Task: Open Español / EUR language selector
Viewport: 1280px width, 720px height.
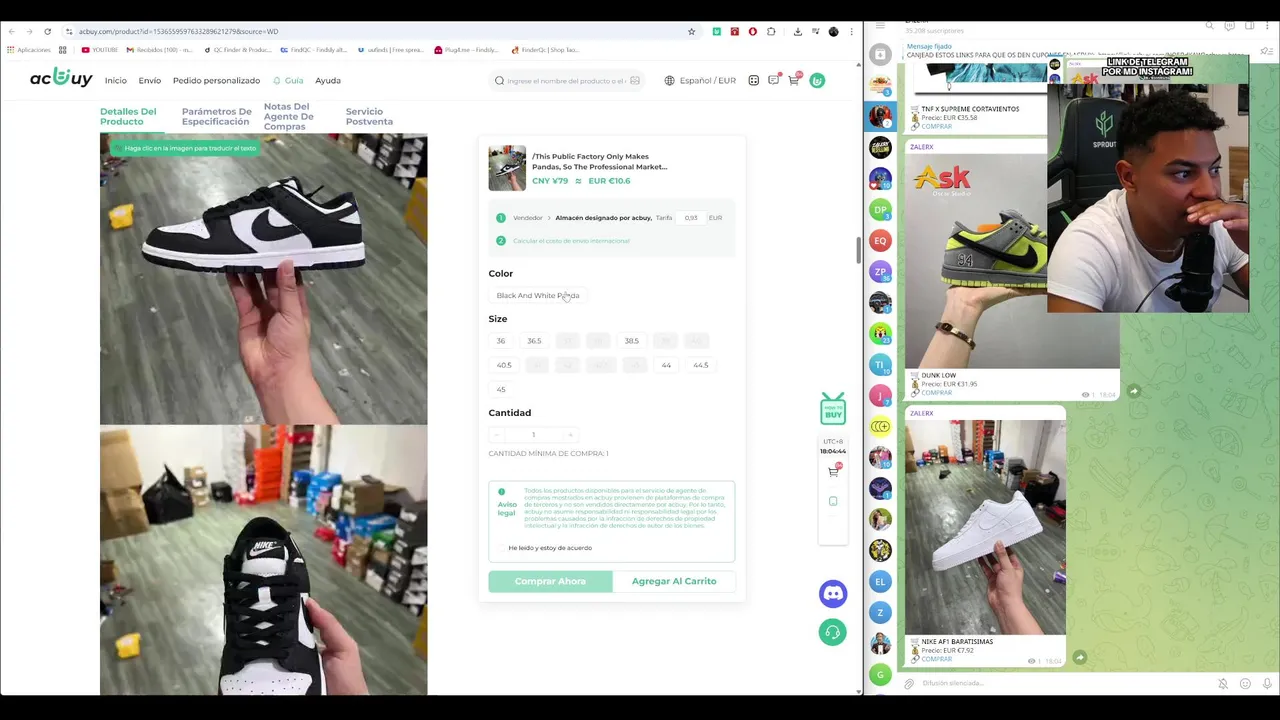Action: click(x=700, y=80)
